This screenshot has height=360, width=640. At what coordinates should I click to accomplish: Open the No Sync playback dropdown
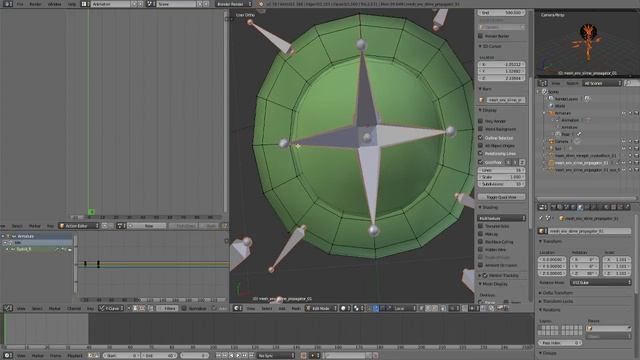pyautogui.click(x=275, y=356)
